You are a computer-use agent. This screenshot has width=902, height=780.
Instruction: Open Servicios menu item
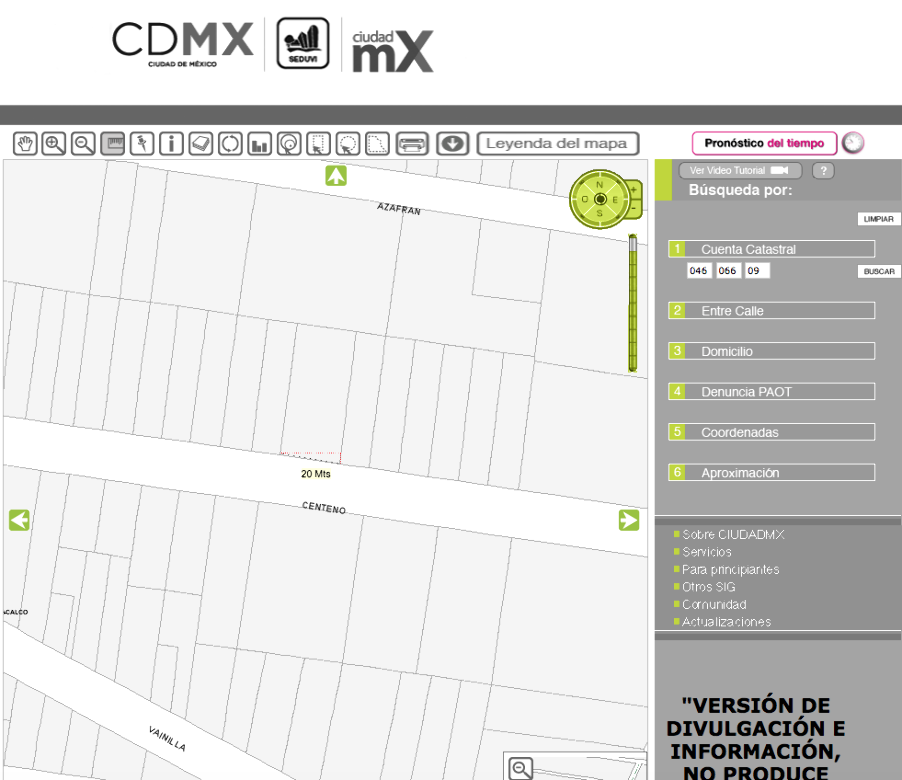tap(706, 552)
